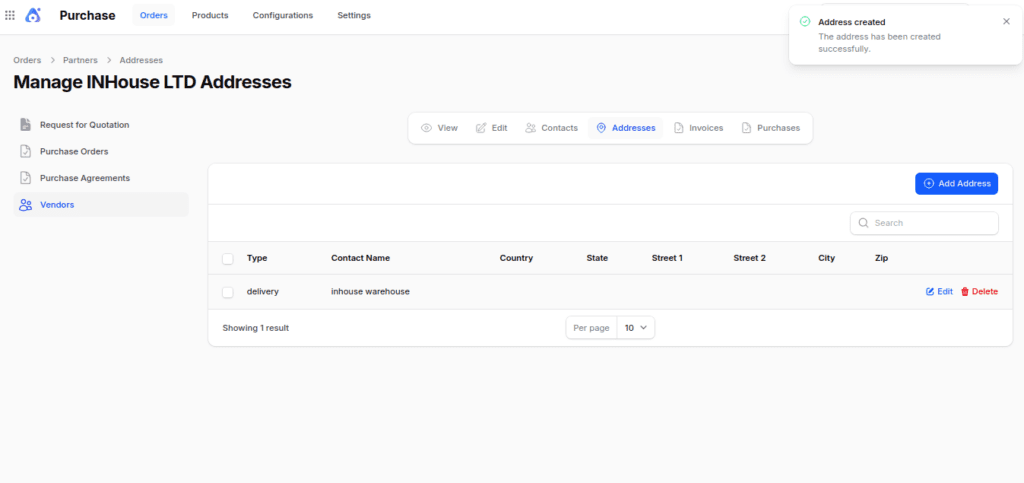Click the plus circle icon on Add Address
The image size is (1024, 483).
[x=929, y=184]
